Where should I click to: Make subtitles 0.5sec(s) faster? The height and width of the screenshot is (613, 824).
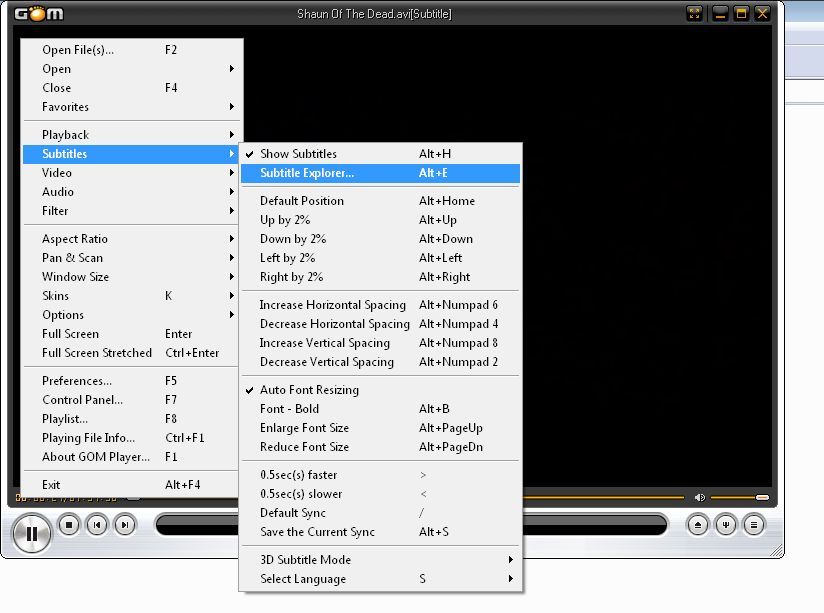pyautogui.click(x=380, y=475)
